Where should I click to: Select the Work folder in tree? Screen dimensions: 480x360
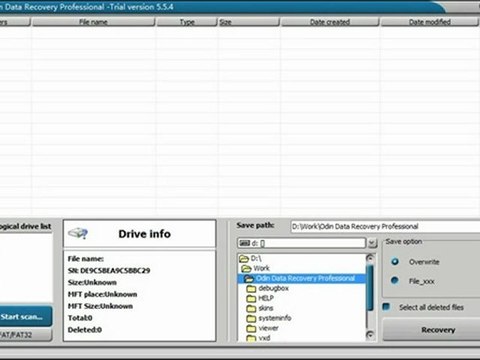(261, 268)
